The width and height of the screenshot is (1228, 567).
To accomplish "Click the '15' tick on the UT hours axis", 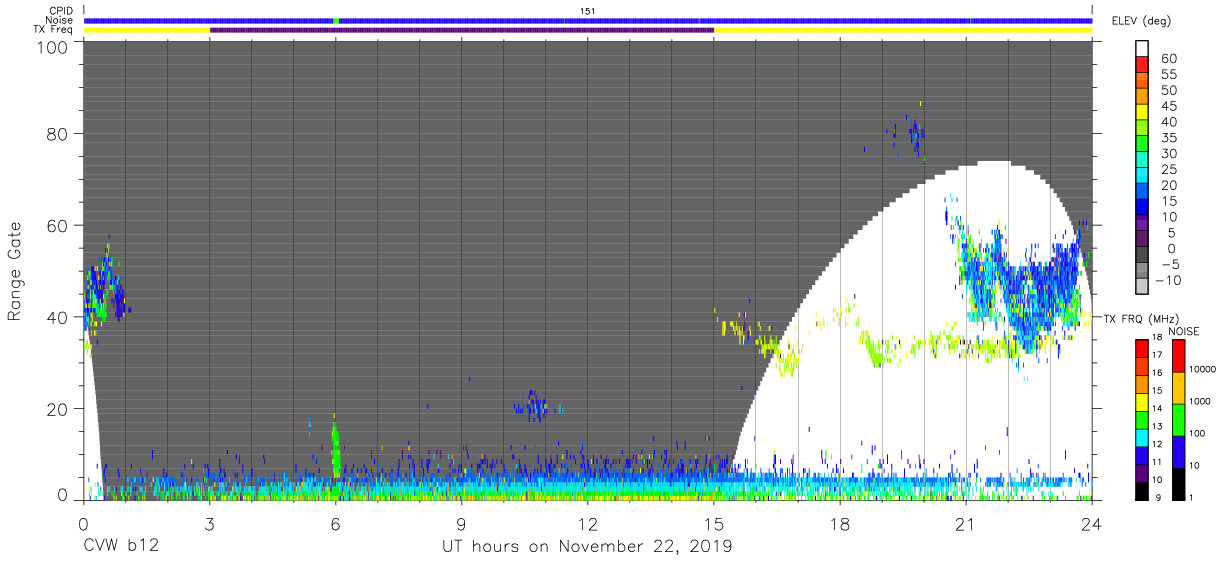I will [x=714, y=523].
